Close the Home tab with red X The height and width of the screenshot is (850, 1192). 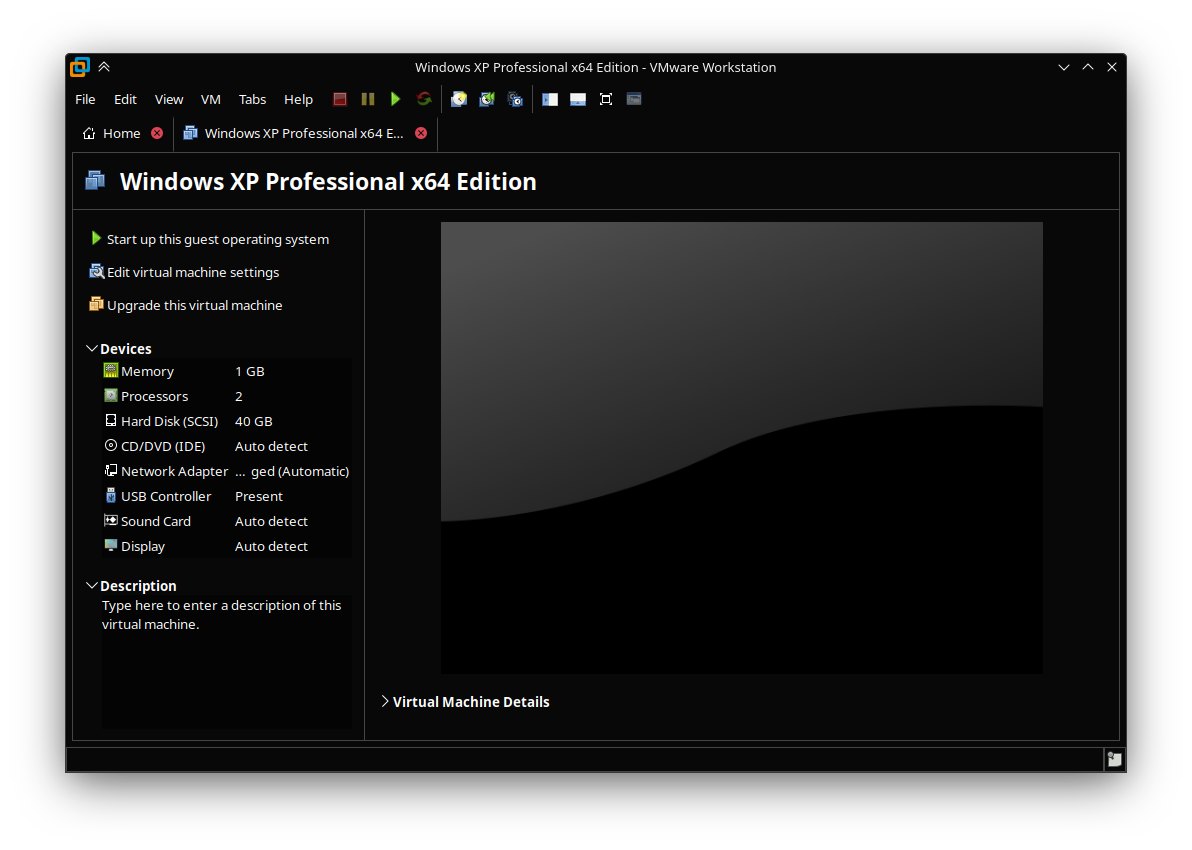pos(157,133)
